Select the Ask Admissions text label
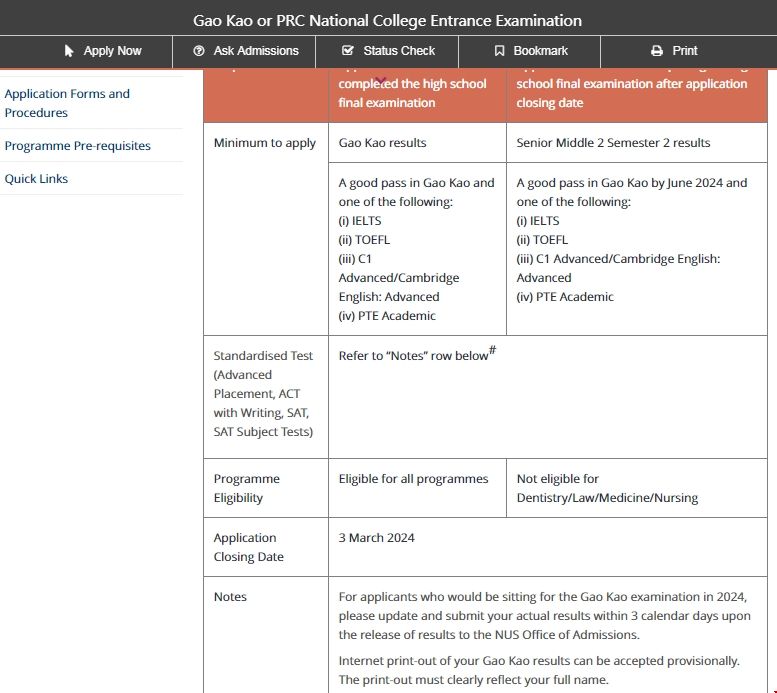The image size is (777, 693). point(256,51)
